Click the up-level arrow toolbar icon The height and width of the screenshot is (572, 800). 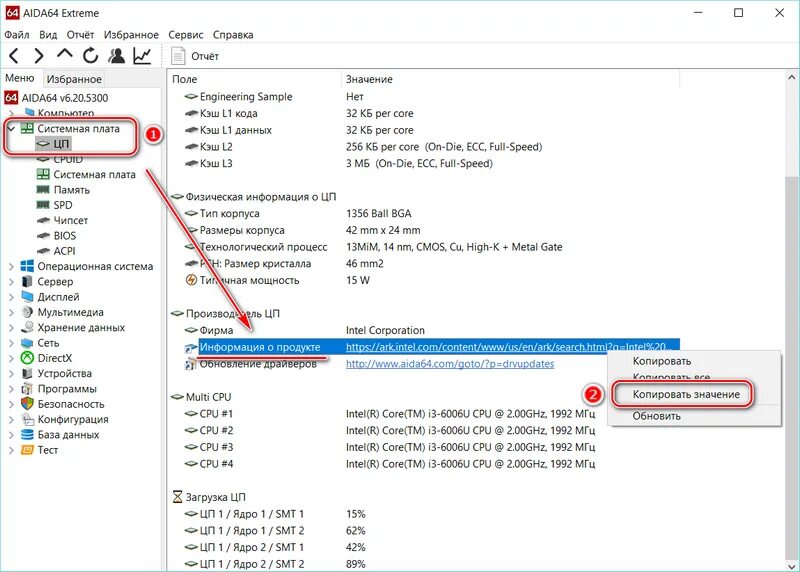[65, 54]
